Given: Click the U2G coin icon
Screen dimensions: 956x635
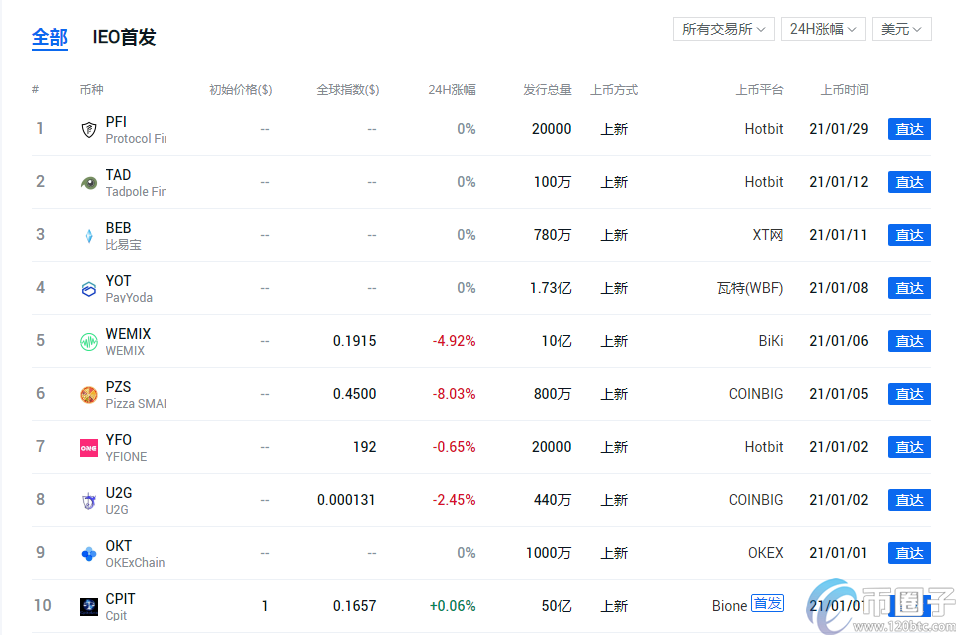Looking at the screenshot, I should pyautogui.click(x=89, y=501).
